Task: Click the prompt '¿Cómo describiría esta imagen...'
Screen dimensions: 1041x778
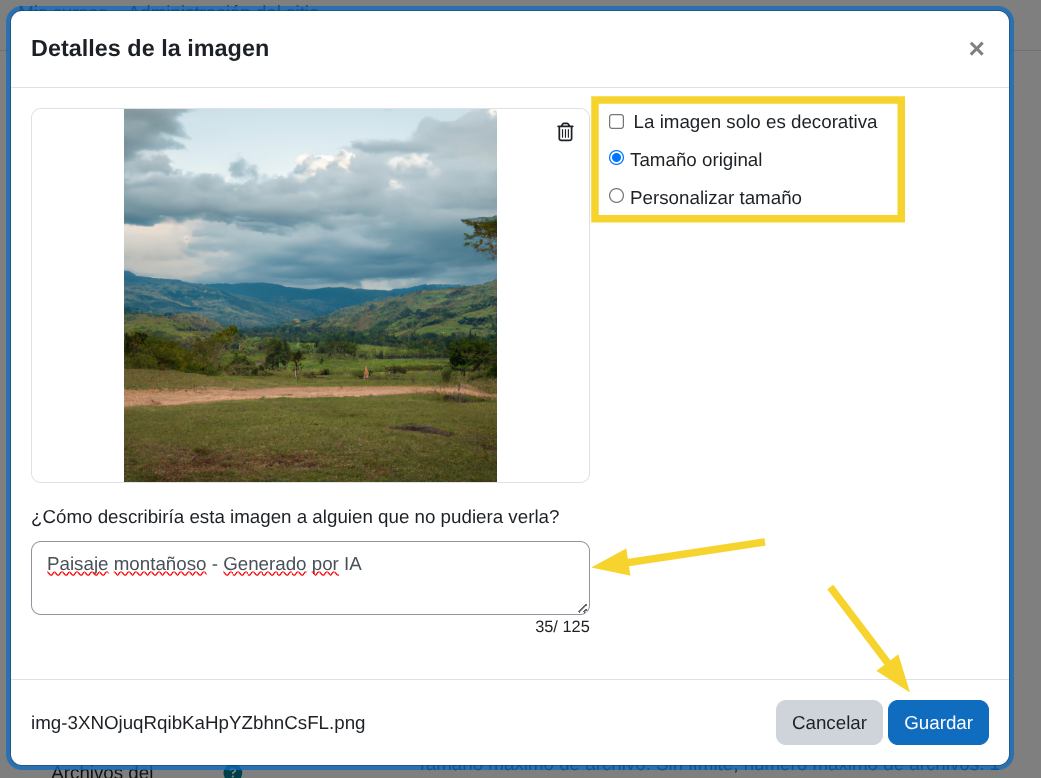Action: click(x=295, y=517)
